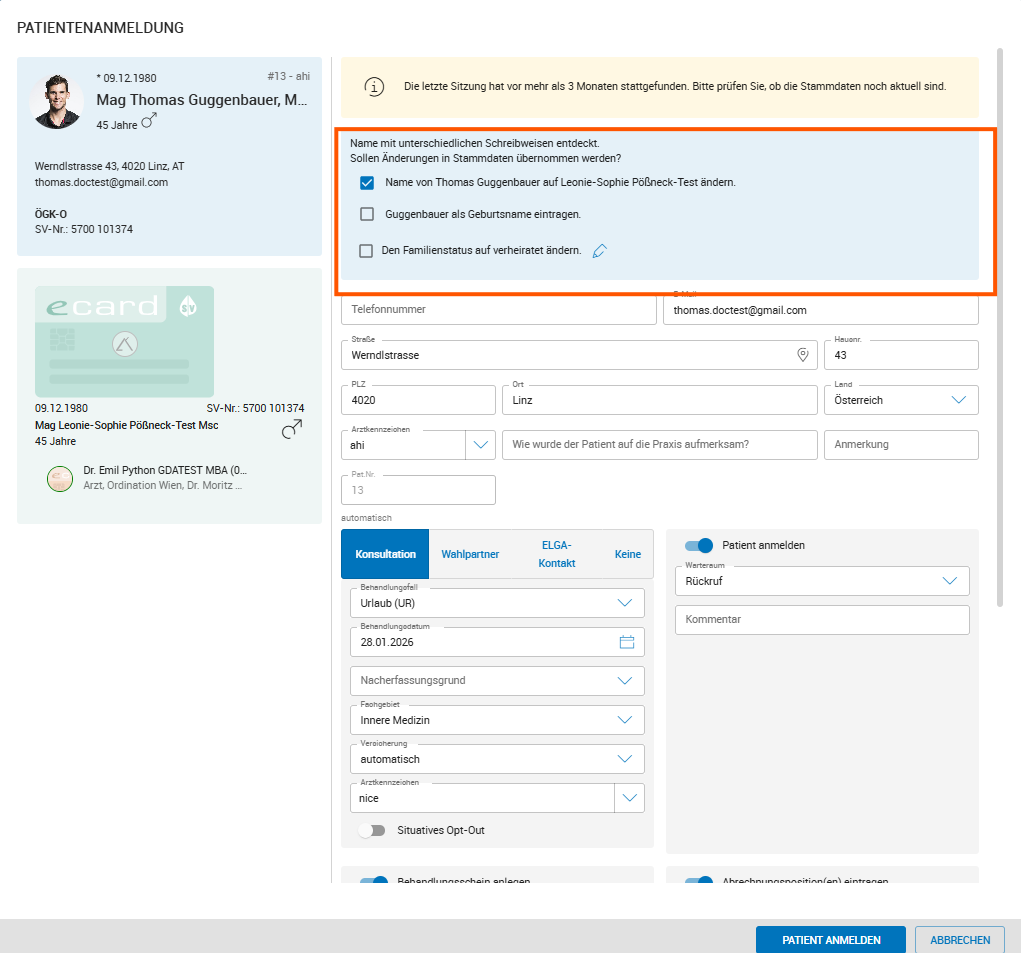Click Dr. Emil Python doctor avatar
This screenshot has width=1021, height=953.
pyautogui.click(x=60, y=478)
